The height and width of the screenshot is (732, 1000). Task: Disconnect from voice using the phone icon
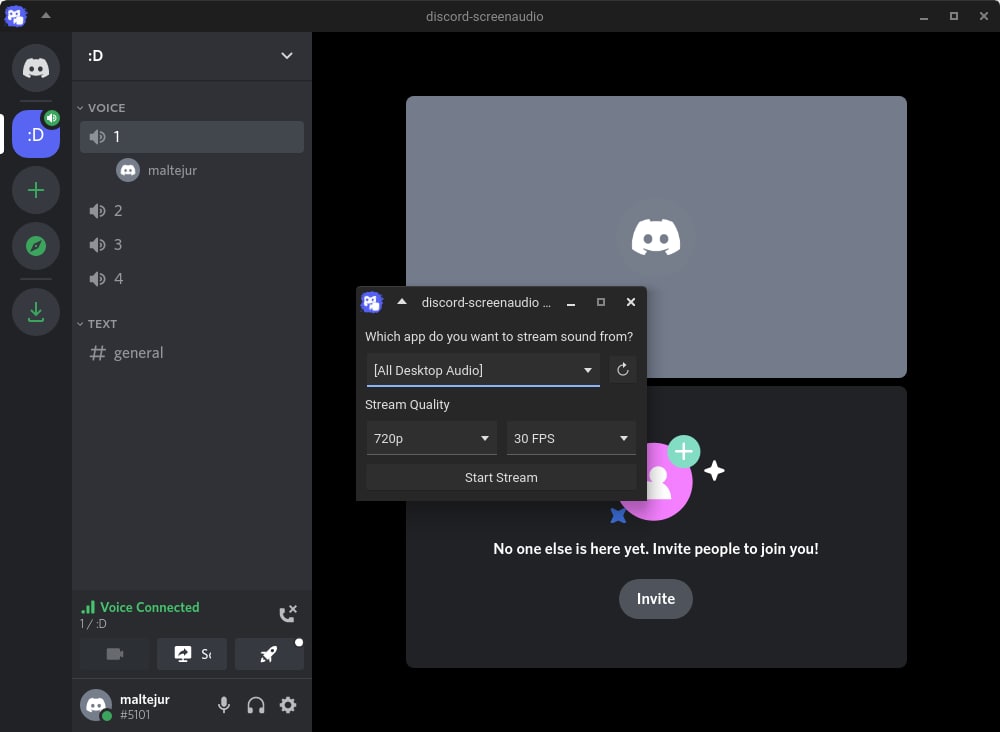pos(287,614)
